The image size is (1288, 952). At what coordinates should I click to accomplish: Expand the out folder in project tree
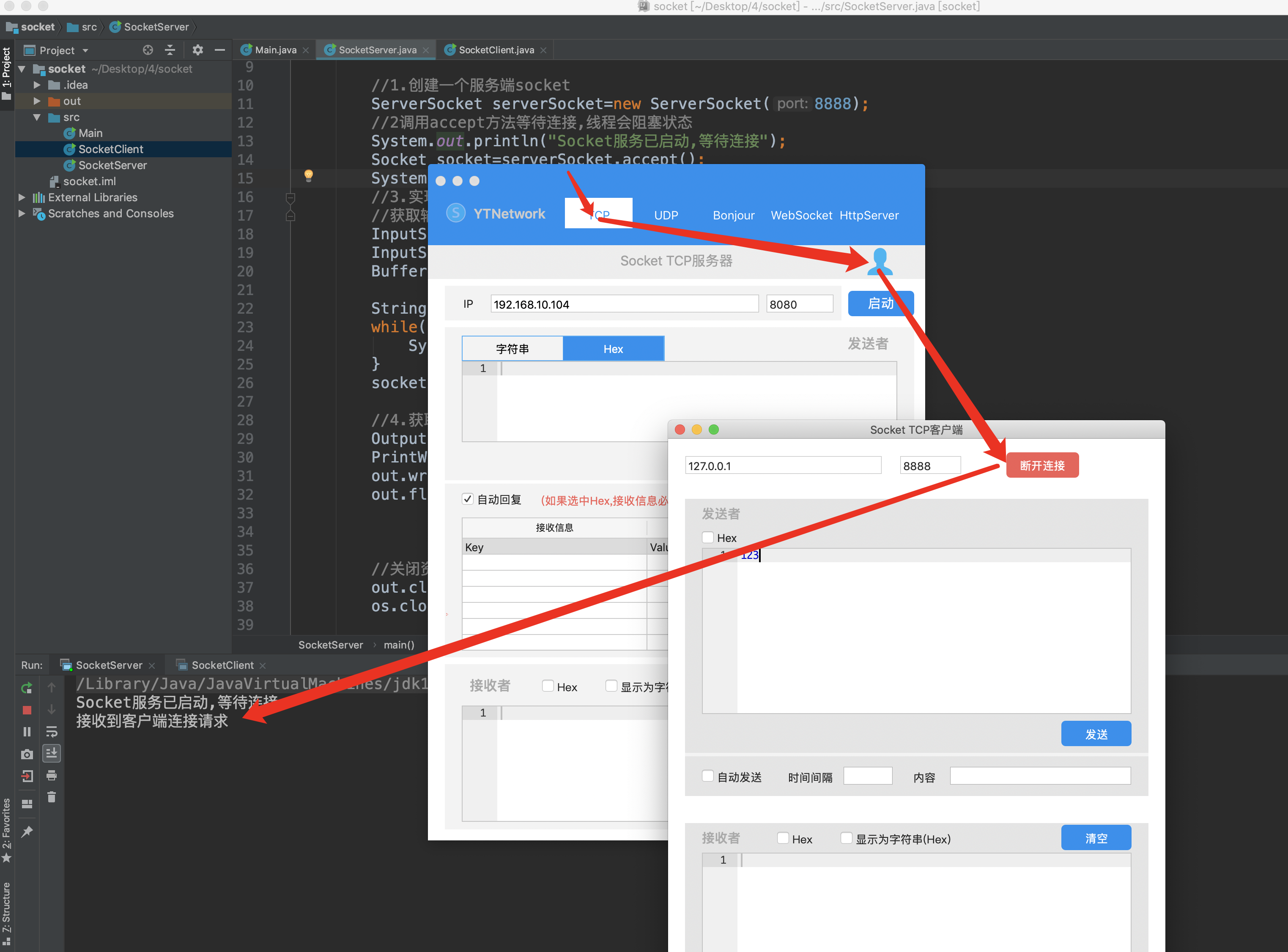[x=37, y=101]
